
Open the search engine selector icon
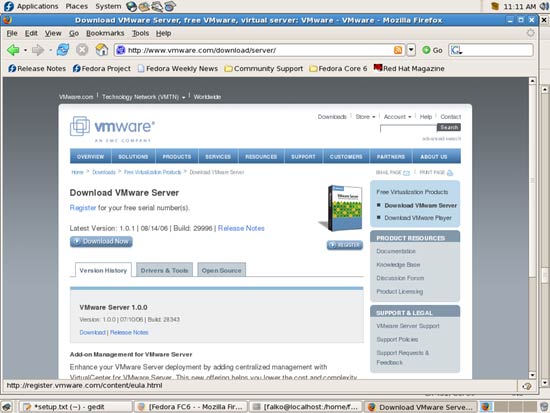456,50
